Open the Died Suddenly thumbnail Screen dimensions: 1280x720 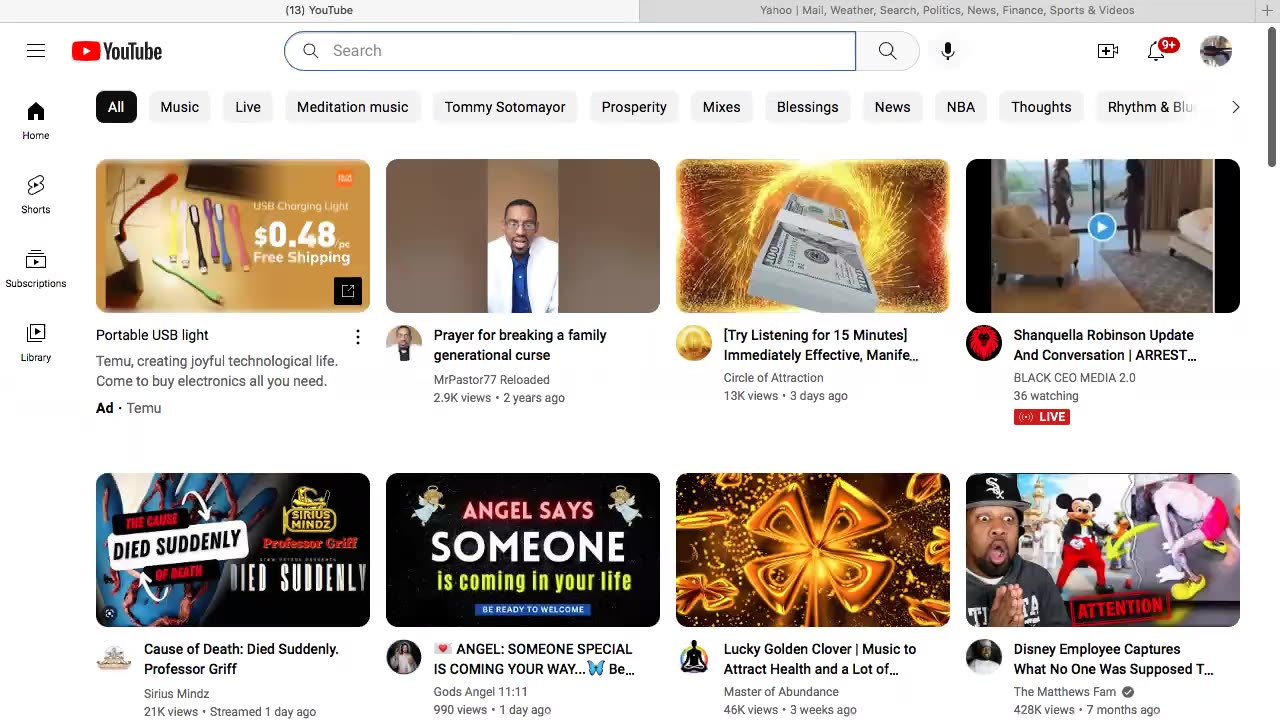233,550
